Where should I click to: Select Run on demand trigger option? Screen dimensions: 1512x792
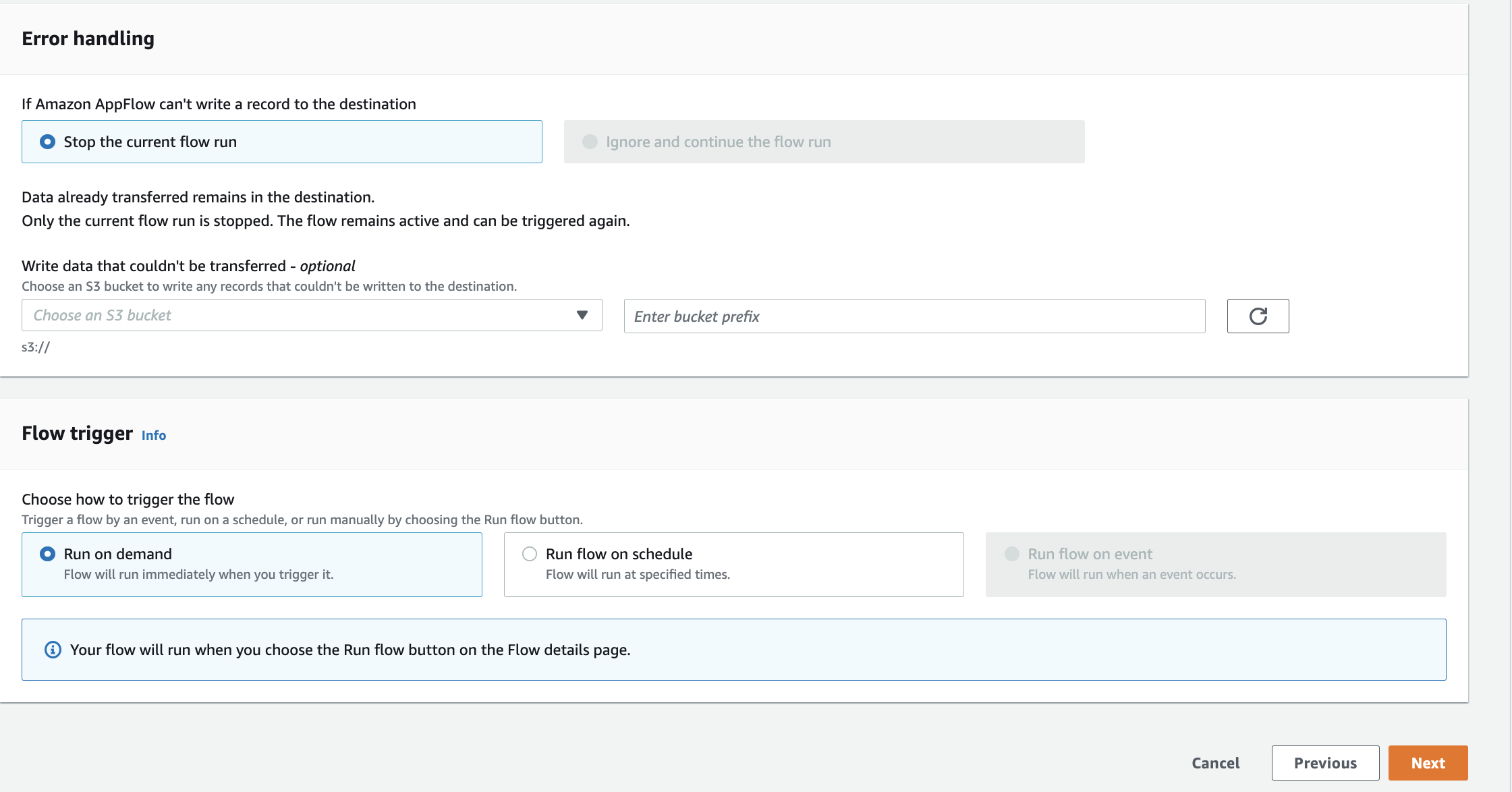[47, 554]
